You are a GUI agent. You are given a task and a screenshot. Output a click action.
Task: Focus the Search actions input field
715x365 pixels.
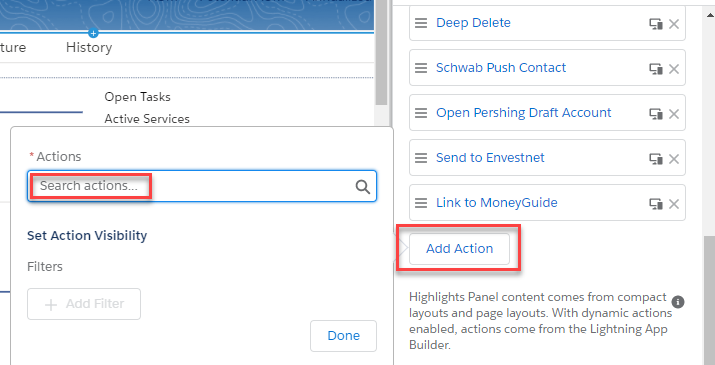tap(202, 186)
